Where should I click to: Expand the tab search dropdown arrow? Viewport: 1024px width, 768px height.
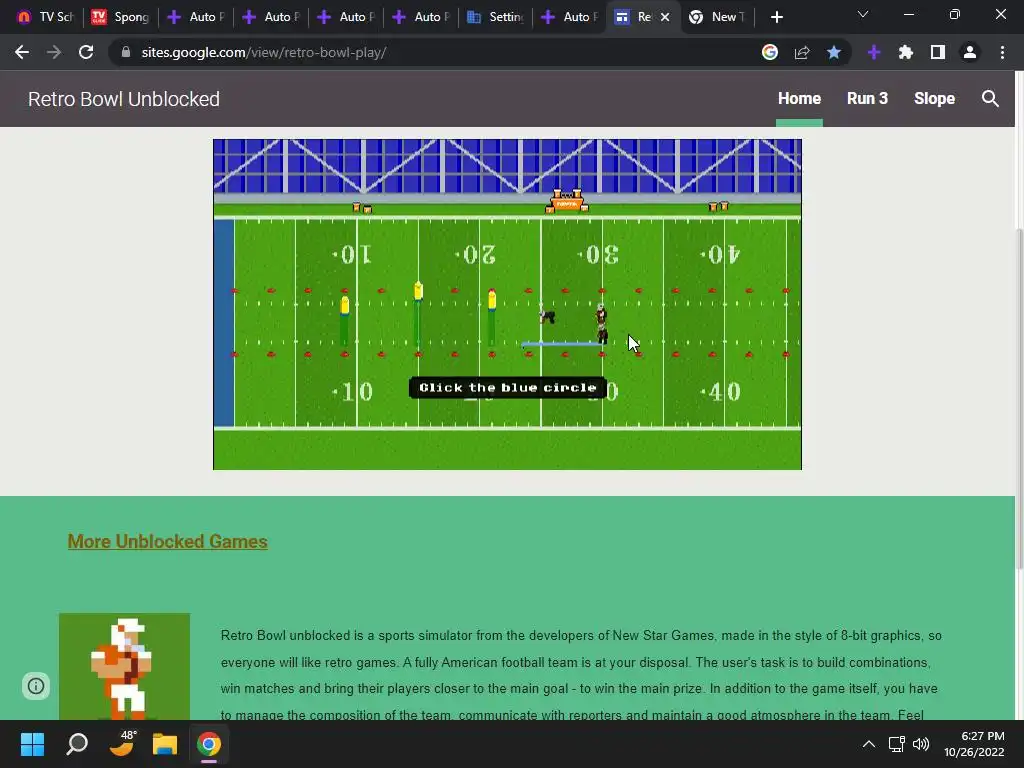pyautogui.click(x=863, y=14)
